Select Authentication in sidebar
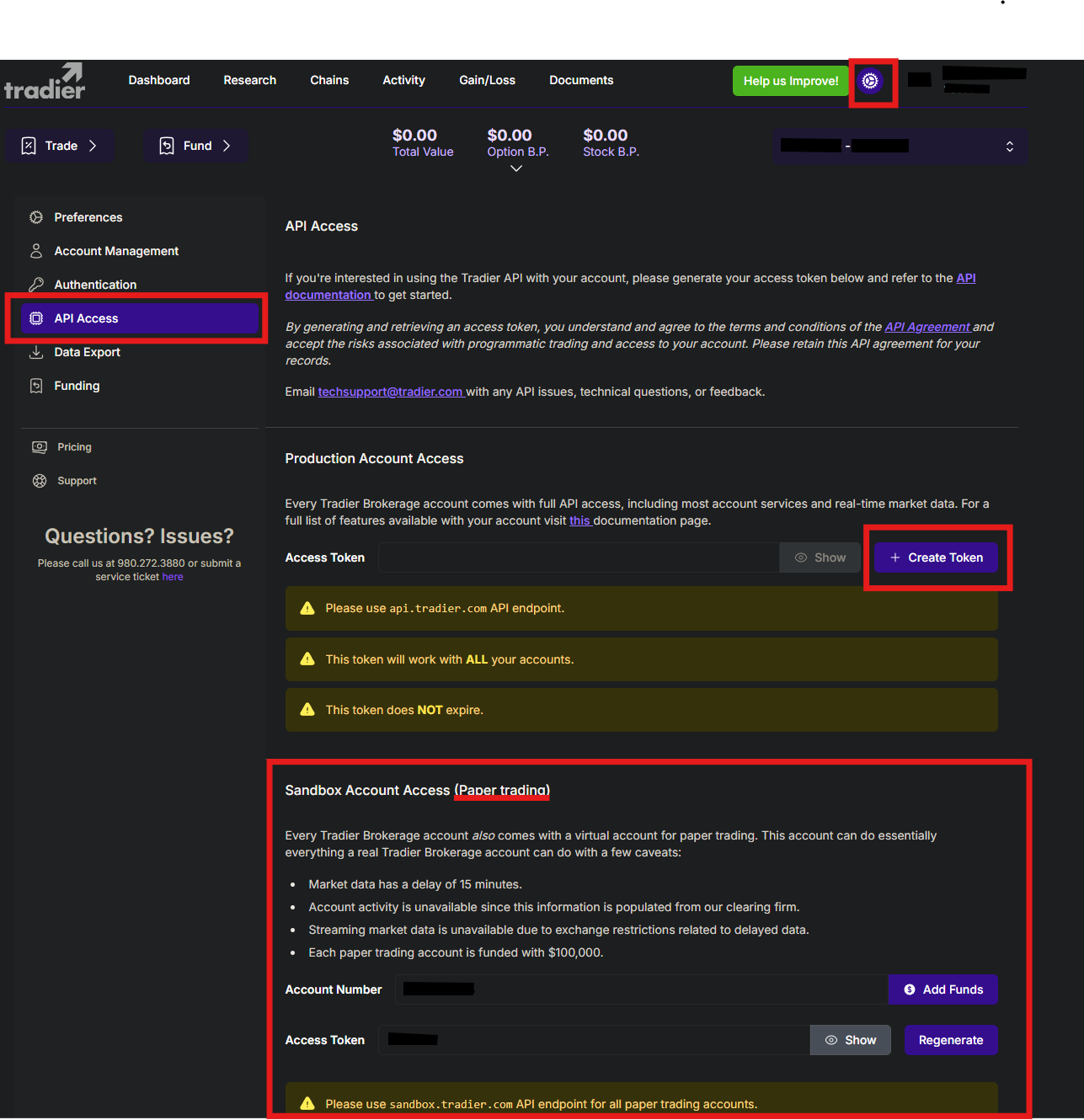1084x1120 pixels. [140, 285]
